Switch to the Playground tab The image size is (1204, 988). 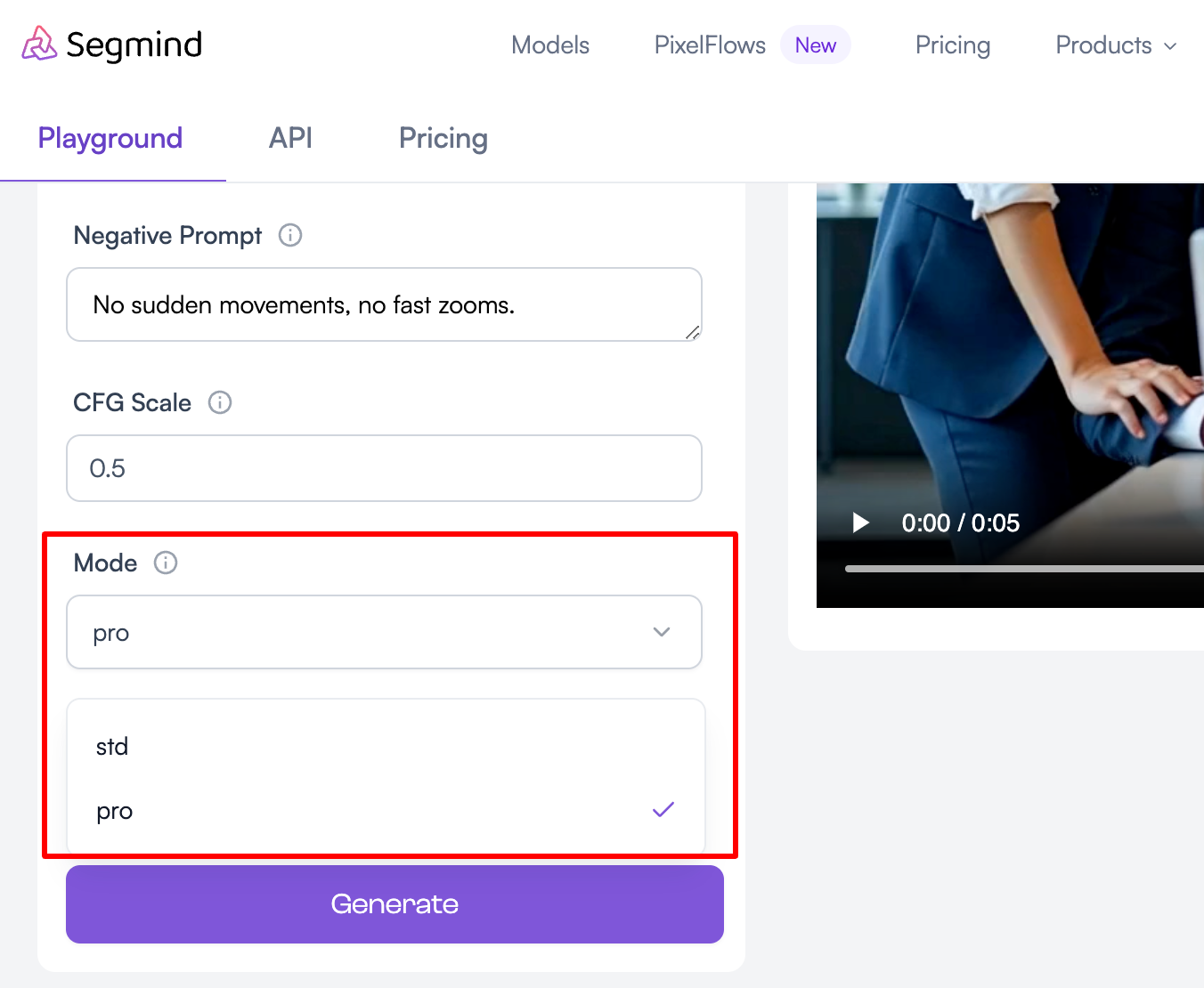(110, 138)
